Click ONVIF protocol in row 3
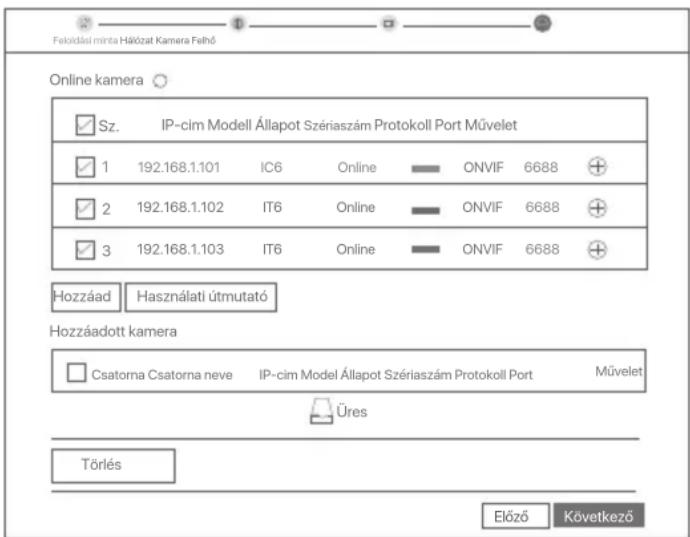 coord(482,249)
